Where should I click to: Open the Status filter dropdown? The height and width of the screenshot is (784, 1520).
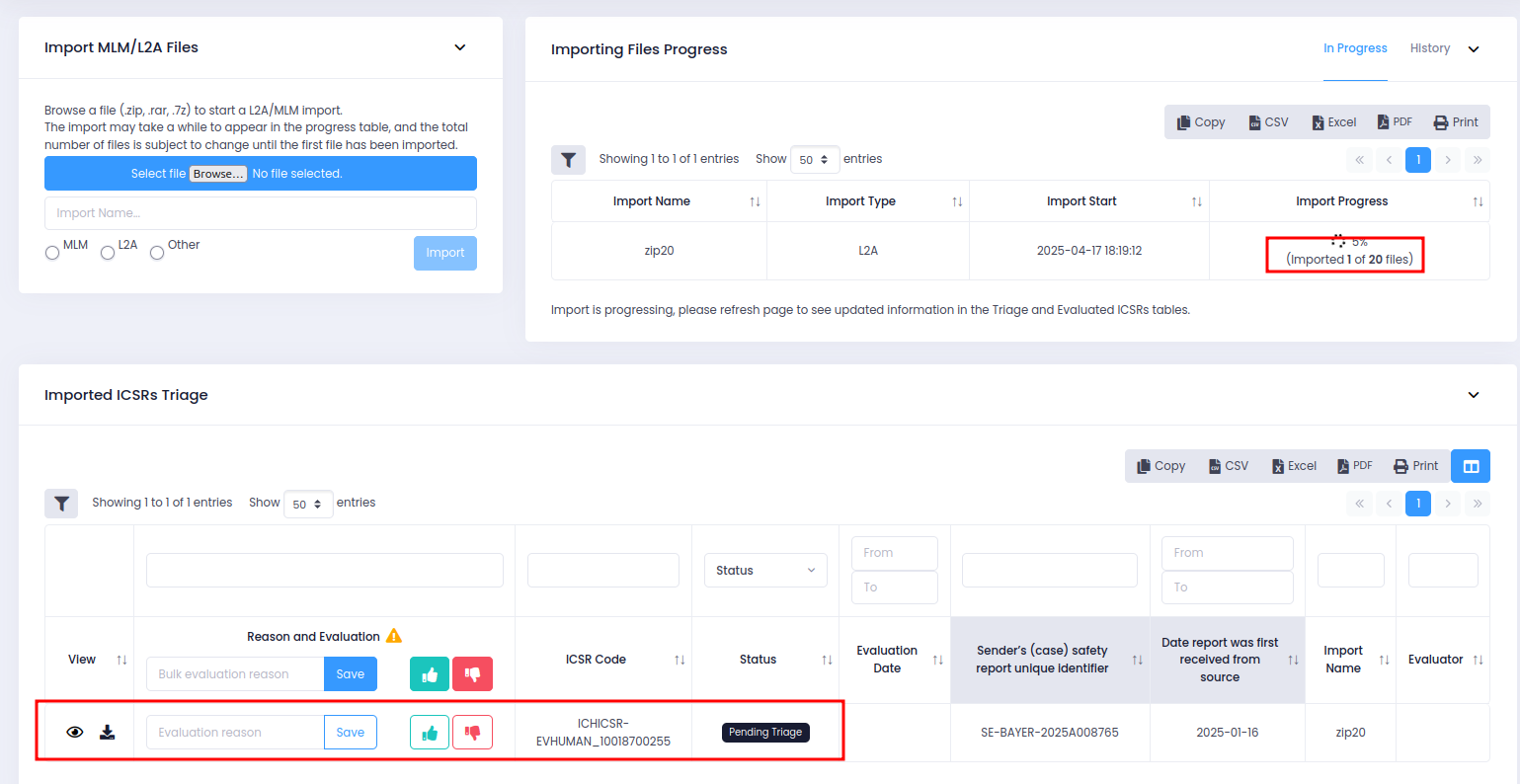(x=765, y=571)
